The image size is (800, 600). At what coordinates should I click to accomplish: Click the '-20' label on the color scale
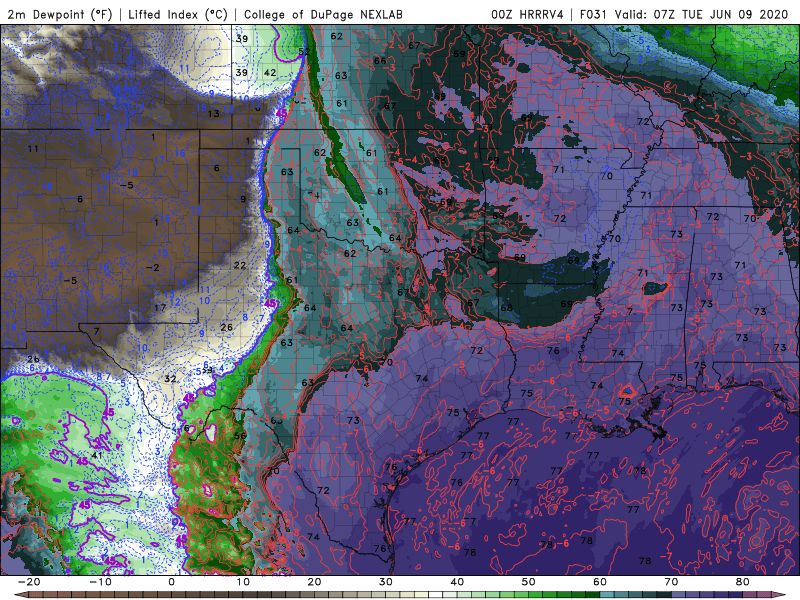coord(29,582)
